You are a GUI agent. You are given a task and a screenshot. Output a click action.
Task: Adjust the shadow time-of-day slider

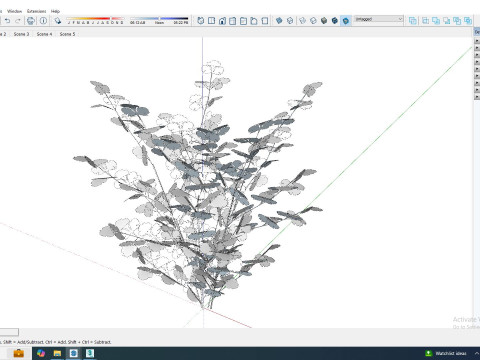[159, 19]
